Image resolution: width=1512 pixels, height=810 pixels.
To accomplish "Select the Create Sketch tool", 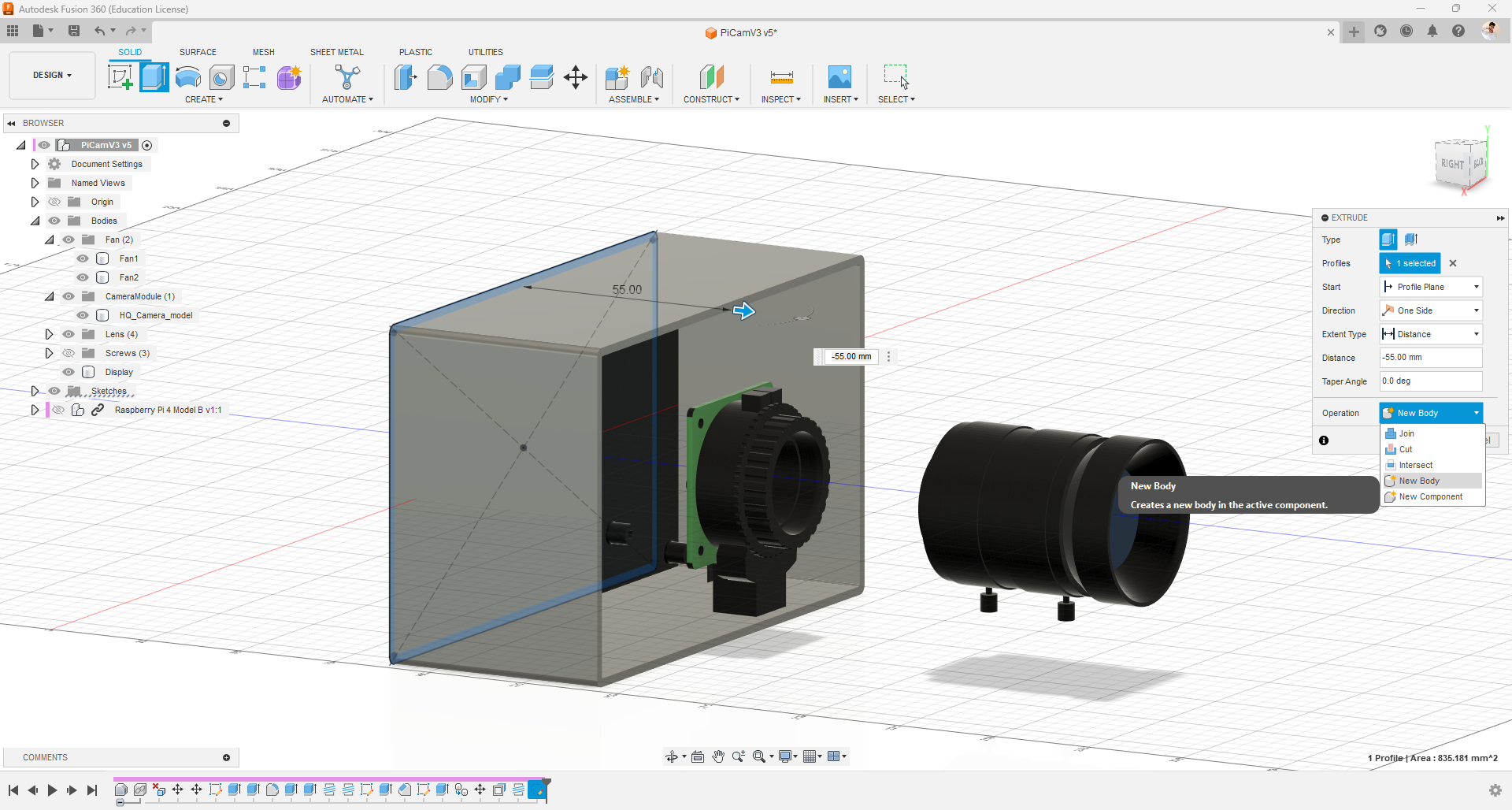I will (x=120, y=77).
